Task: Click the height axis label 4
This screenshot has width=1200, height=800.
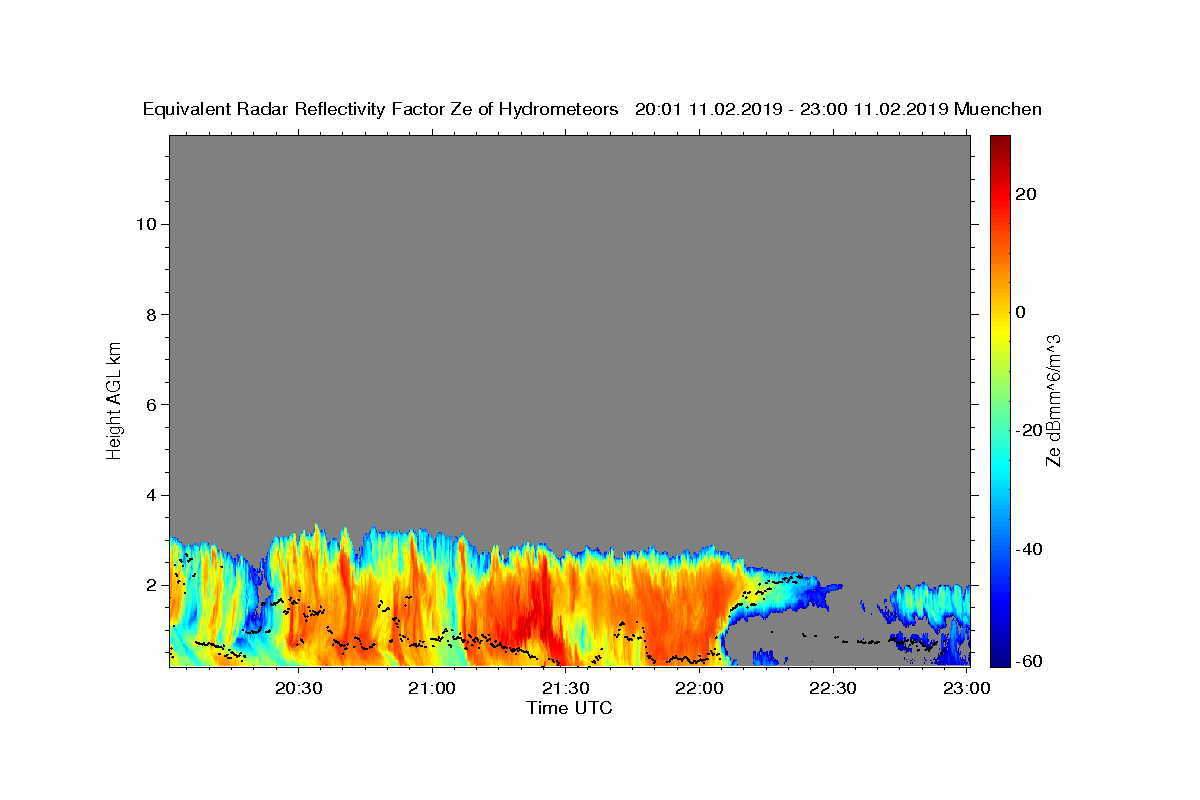Action: point(149,495)
